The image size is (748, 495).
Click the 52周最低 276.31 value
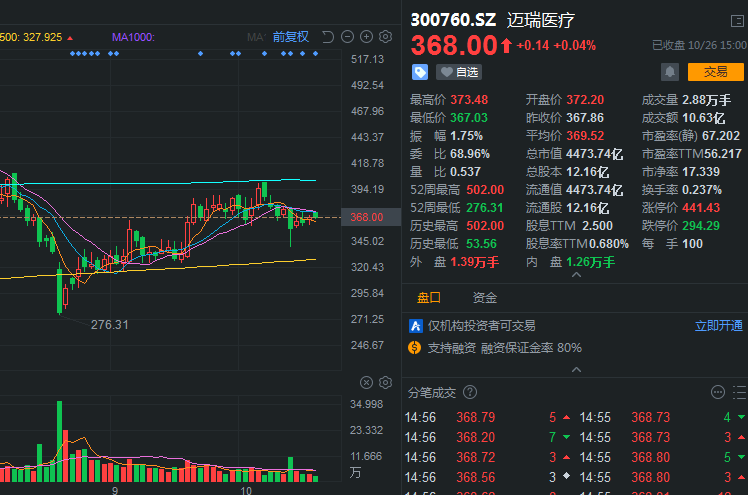pos(485,208)
